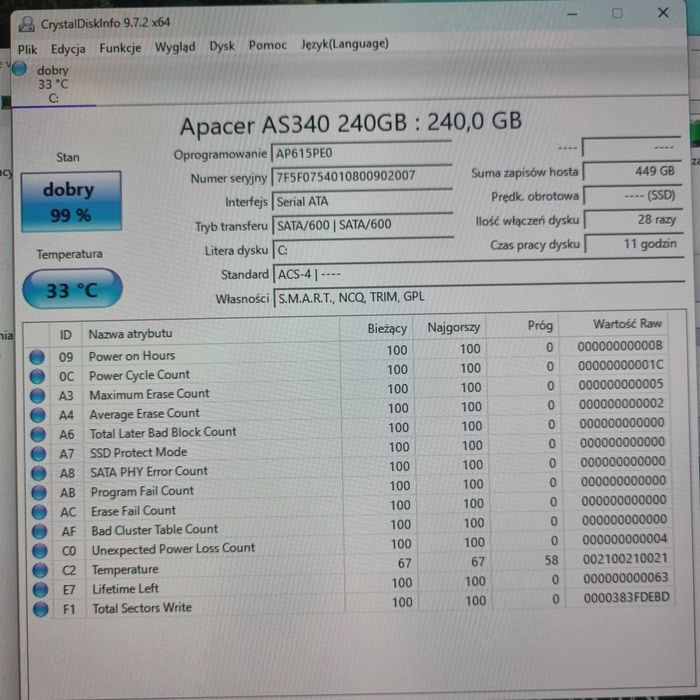Viewport: 700px width, 700px height.
Task: Open the Język(Language) menu
Action: pos(345,44)
